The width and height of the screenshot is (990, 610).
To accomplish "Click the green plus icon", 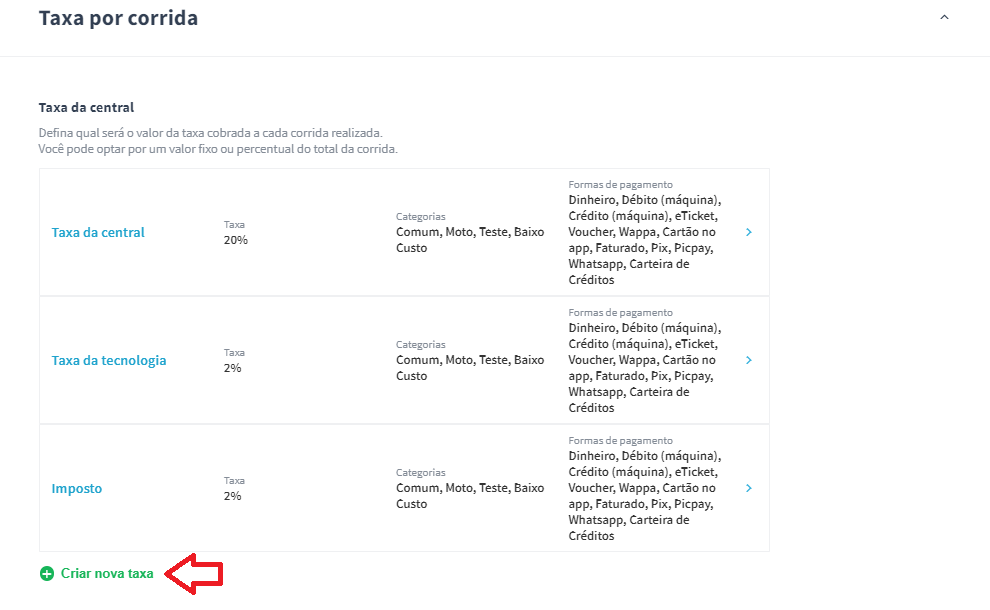I will pyautogui.click(x=47, y=573).
